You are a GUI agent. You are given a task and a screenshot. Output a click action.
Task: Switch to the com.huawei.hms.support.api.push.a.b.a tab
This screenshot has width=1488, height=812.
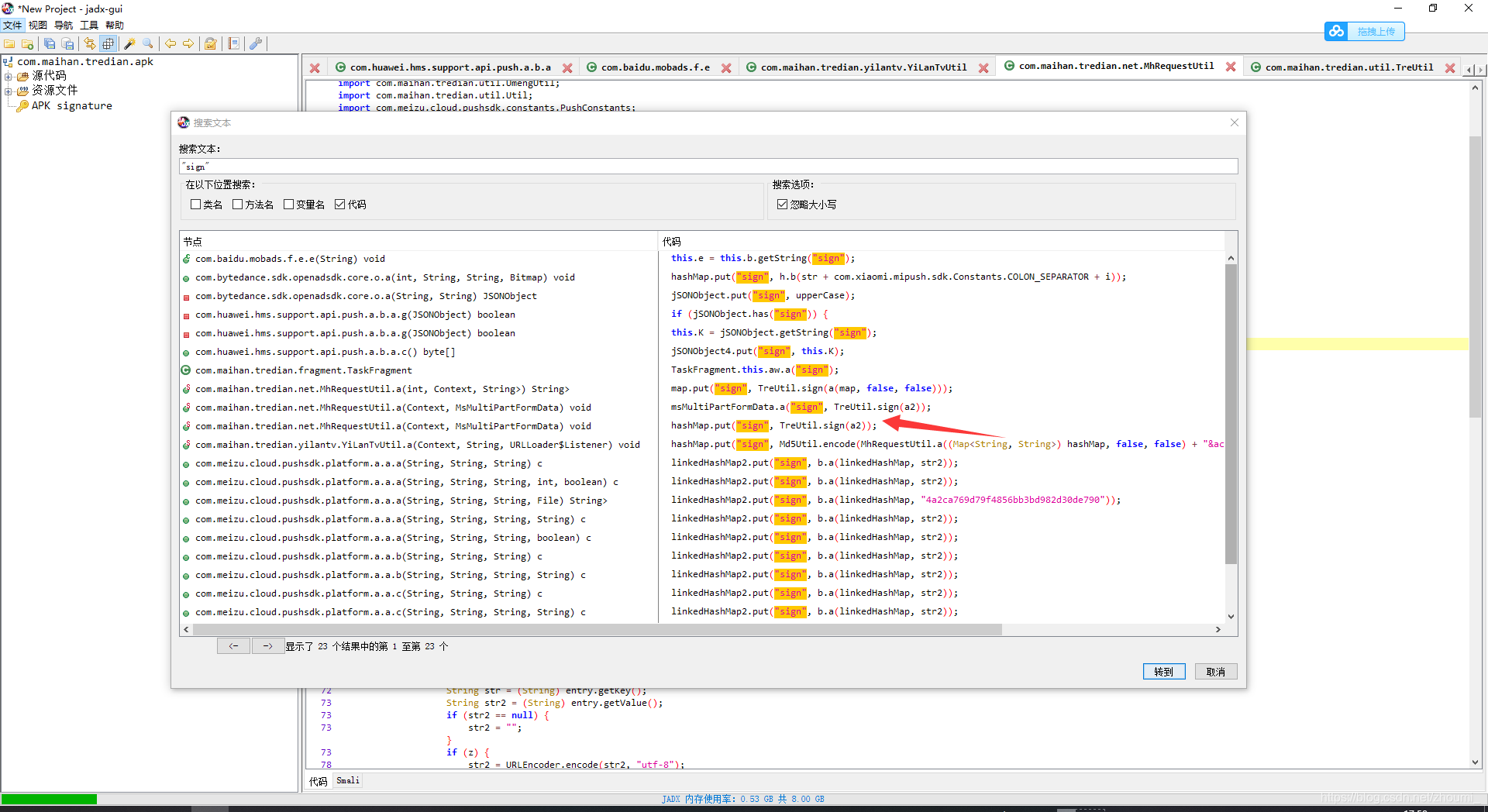tap(450, 68)
